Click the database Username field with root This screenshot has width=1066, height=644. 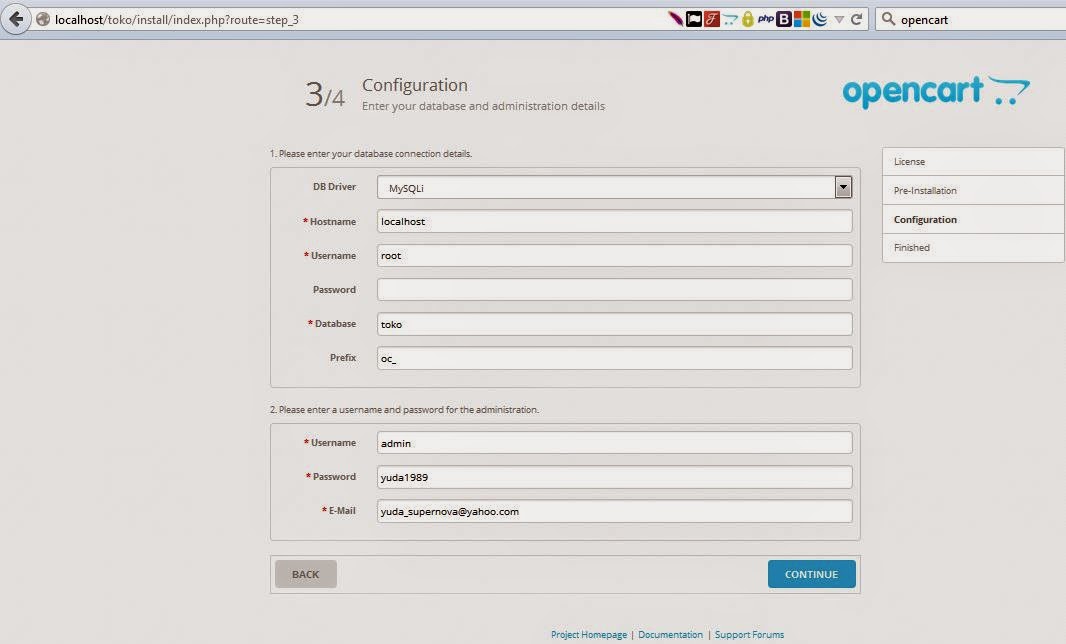click(x=615, y=255)
